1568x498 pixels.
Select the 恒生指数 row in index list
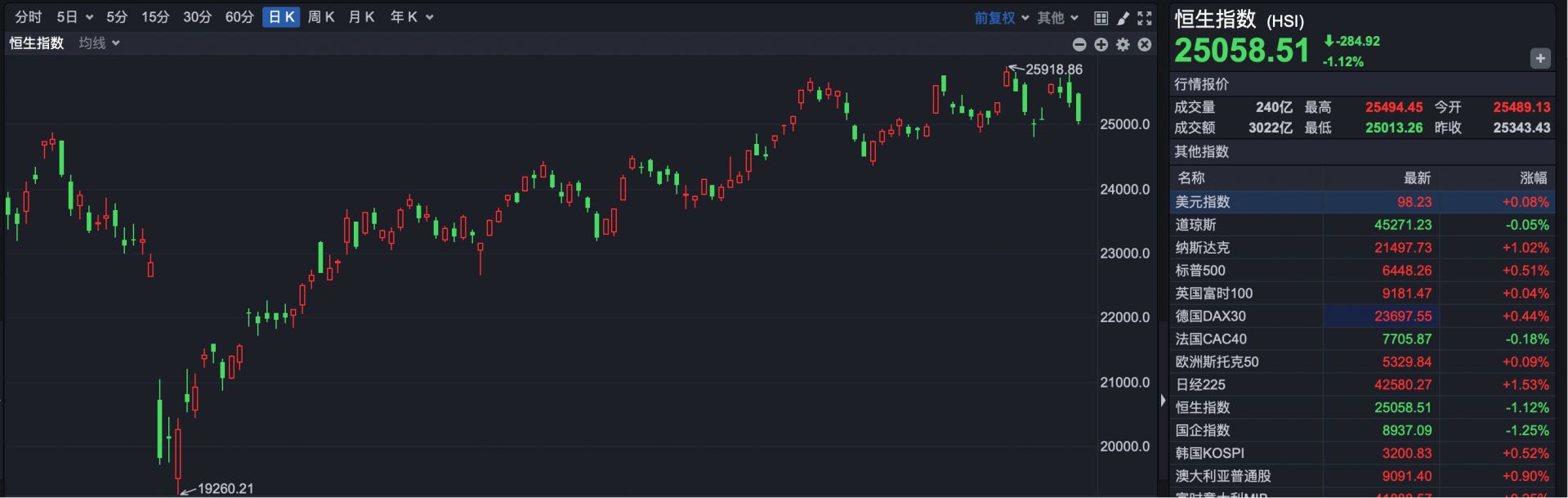click(x=1362, y=408)
